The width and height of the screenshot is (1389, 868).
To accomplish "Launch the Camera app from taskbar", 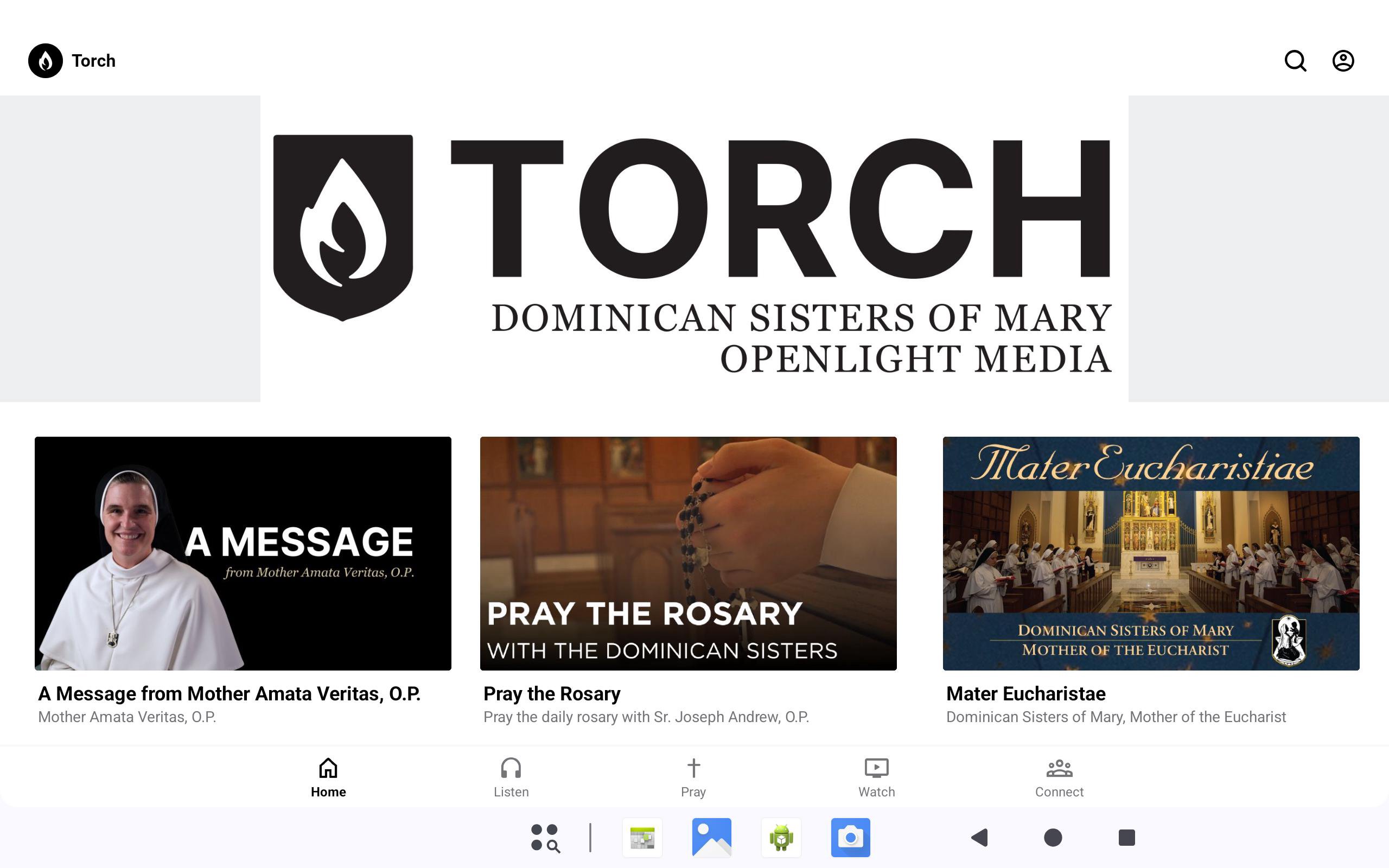I will [x=851, y=838].
